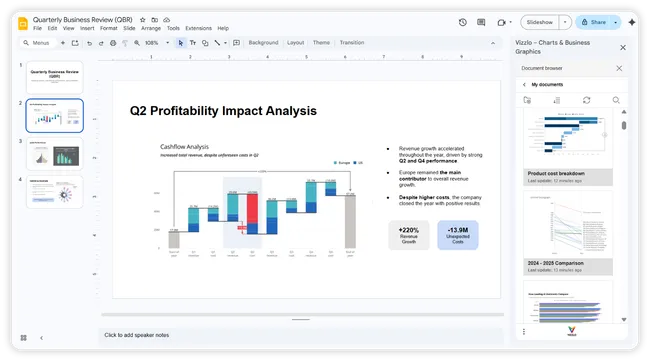This screenshot has height=361, width=650.
Task: Select the shape tool
Action: click(x=205, y=43)
